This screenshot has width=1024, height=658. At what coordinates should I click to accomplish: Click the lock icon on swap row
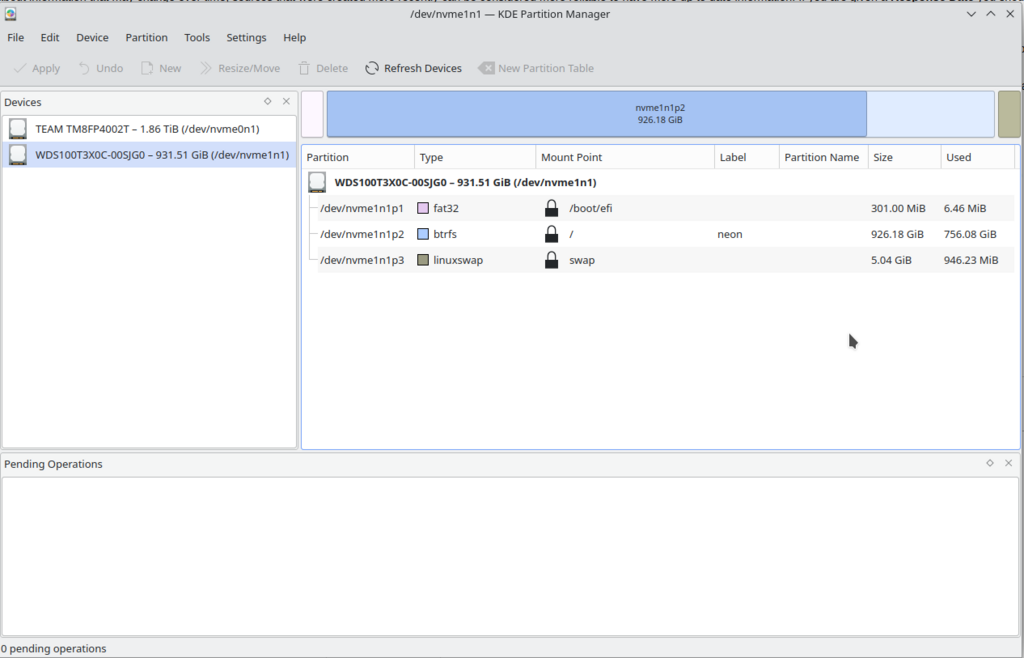click(551, 260)
